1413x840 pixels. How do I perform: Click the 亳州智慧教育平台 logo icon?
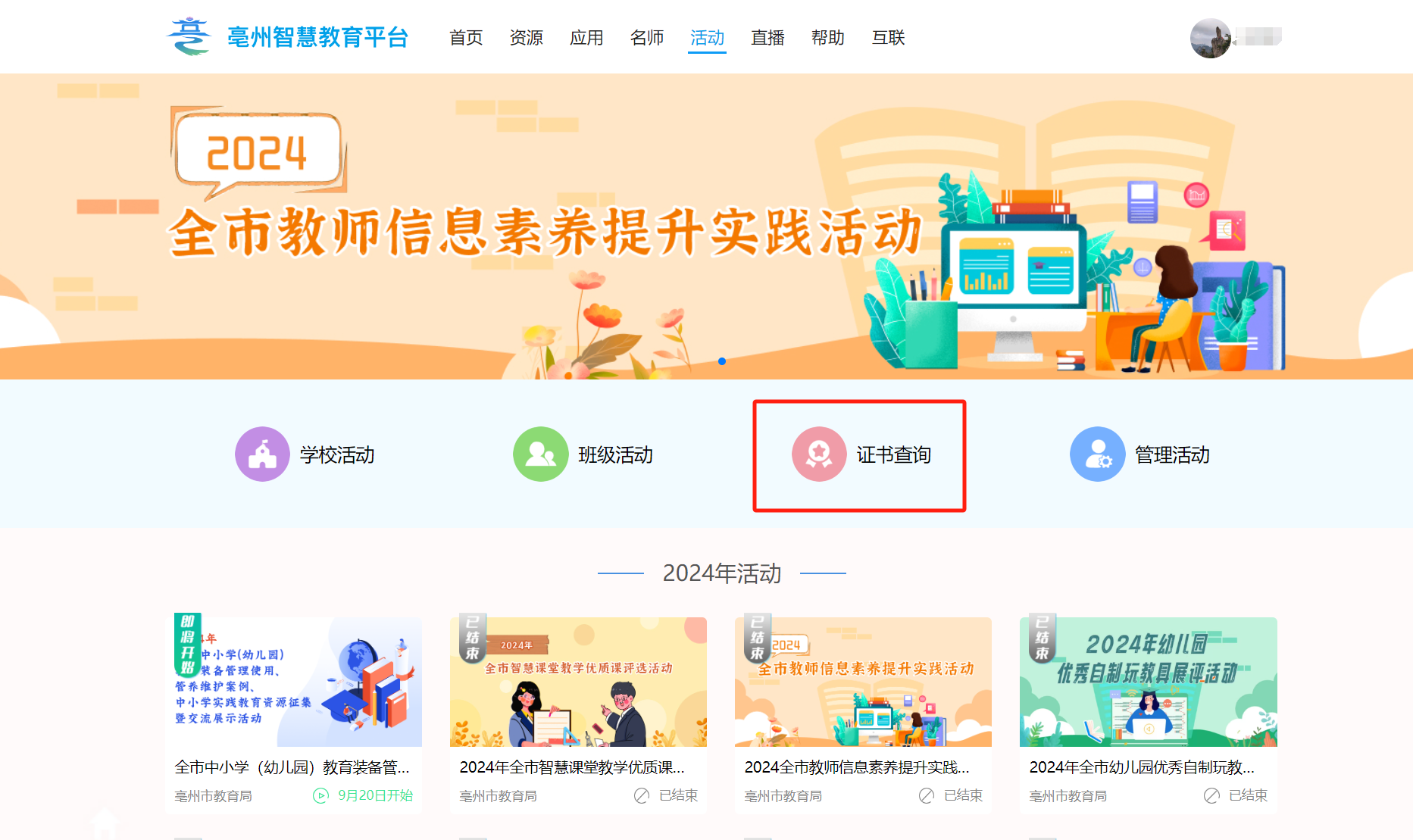coord(189,36)
